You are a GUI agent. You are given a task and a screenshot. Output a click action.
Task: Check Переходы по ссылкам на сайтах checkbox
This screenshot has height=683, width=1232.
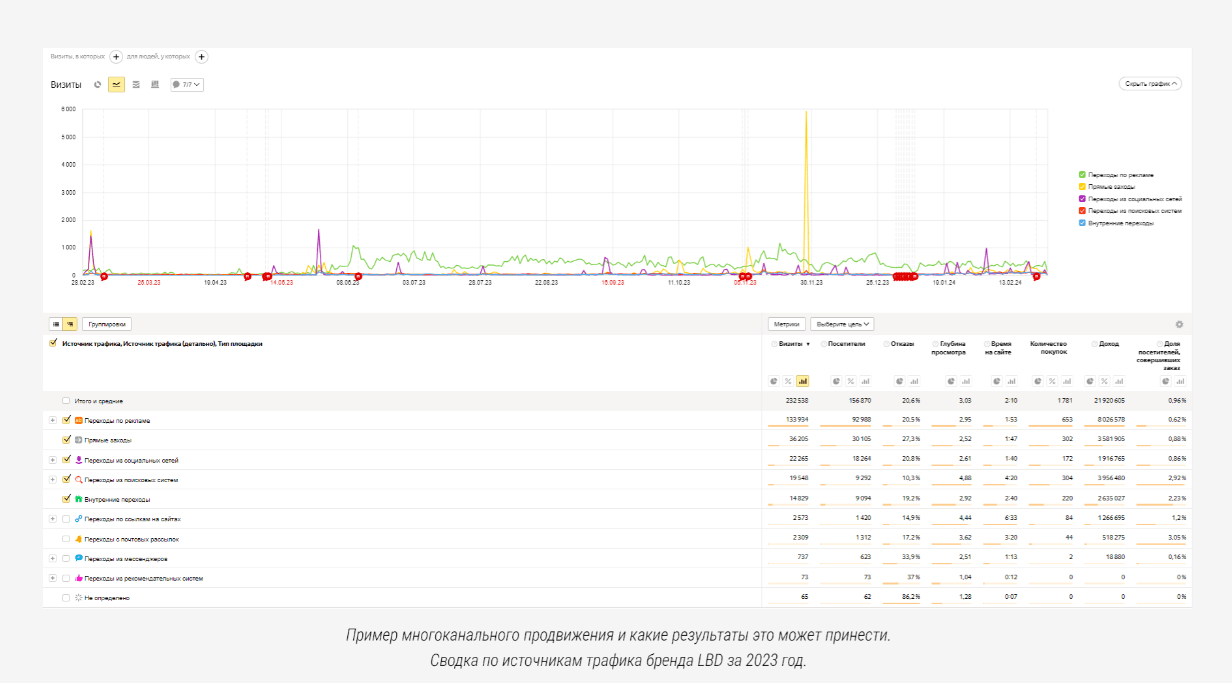pos(66,518)
